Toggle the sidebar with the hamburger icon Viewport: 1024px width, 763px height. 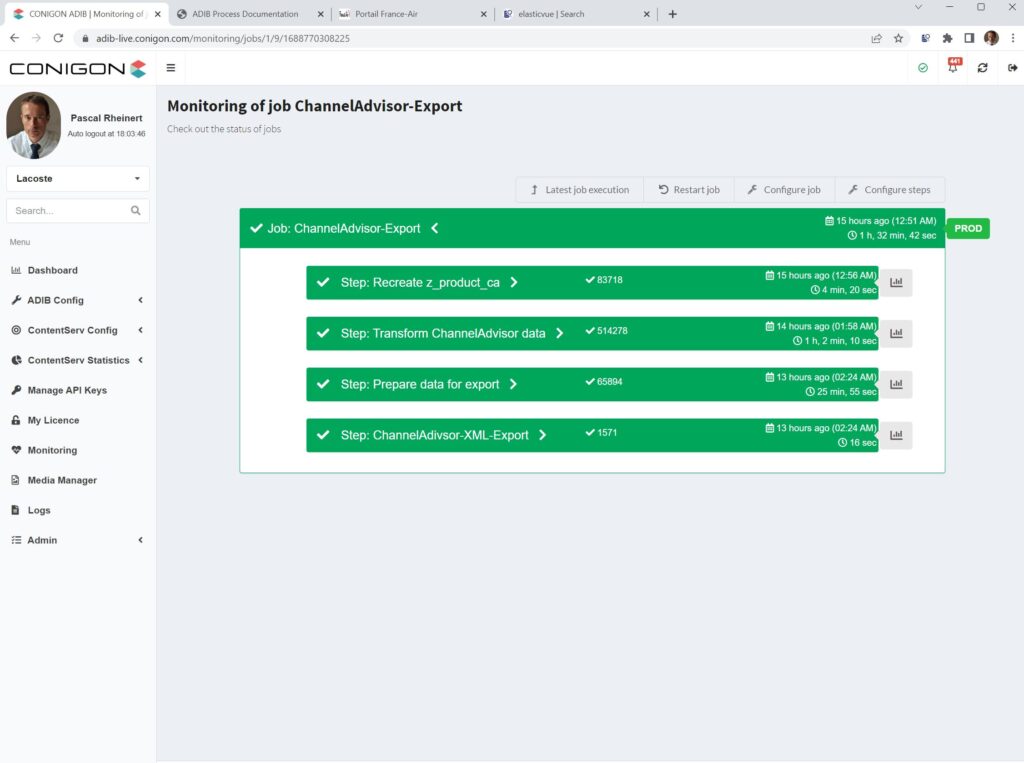pos(171,68)
